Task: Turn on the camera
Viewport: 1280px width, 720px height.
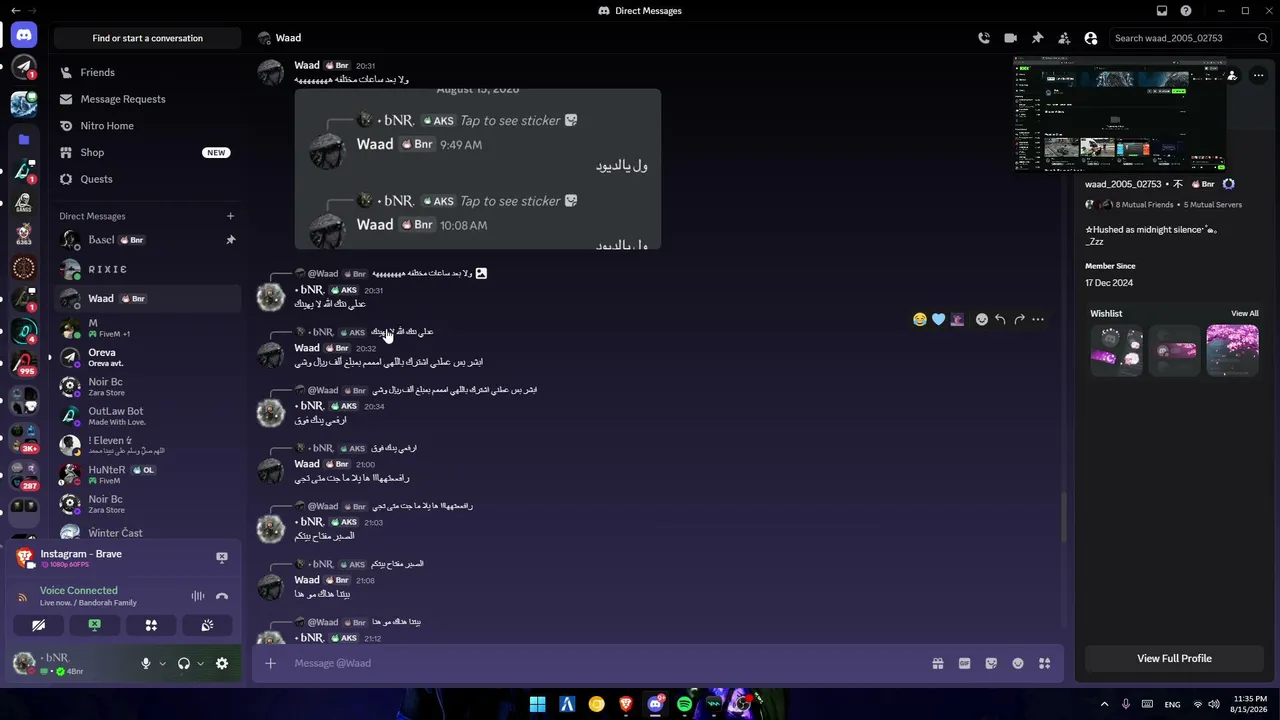Action: point(38,625)
